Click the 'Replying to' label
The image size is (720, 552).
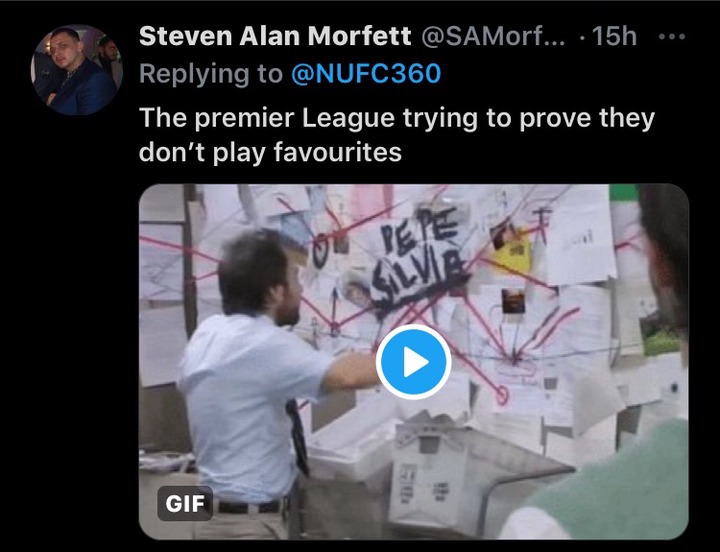(x=211, y=74)
